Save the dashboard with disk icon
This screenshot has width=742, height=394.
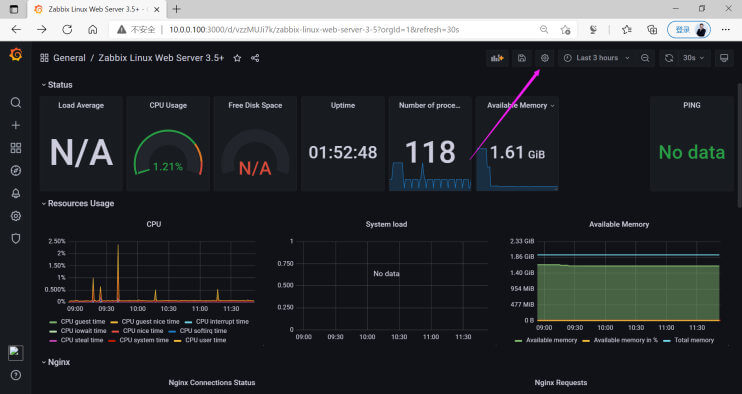[x=521, y=58]
